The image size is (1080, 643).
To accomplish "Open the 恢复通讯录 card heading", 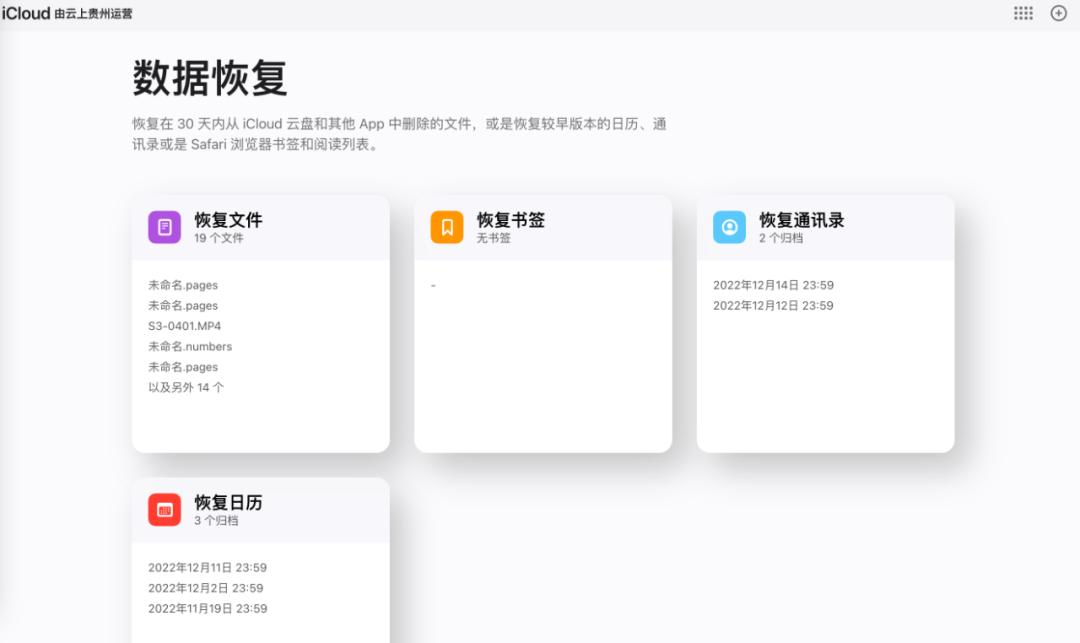I will pos(802,219).
